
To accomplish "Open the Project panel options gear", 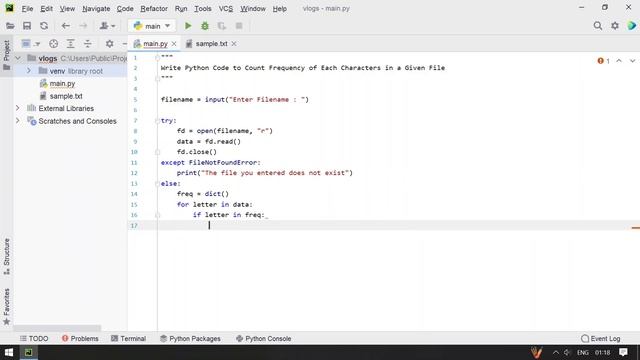I will [x=109, y=44].
